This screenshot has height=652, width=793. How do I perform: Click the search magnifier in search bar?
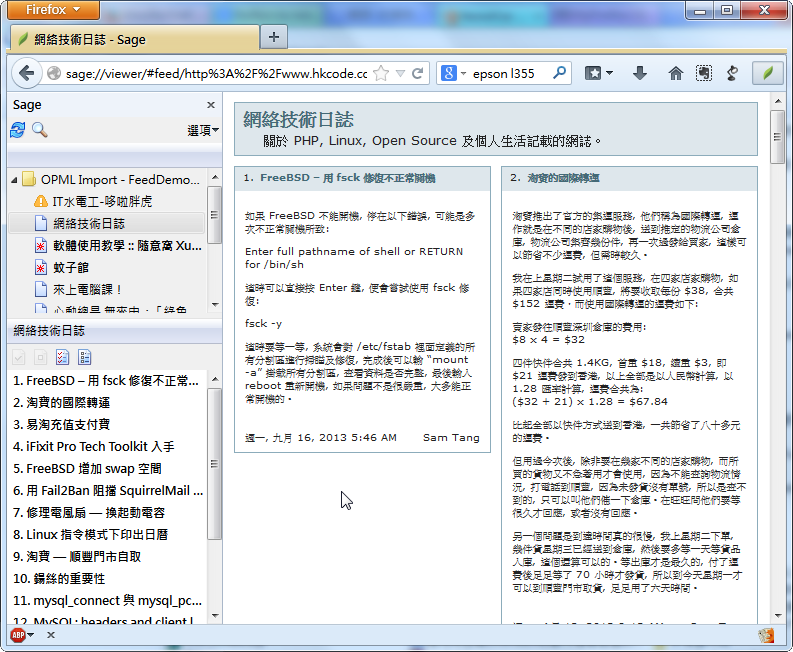pyautogui.click(x=559, y=73)
